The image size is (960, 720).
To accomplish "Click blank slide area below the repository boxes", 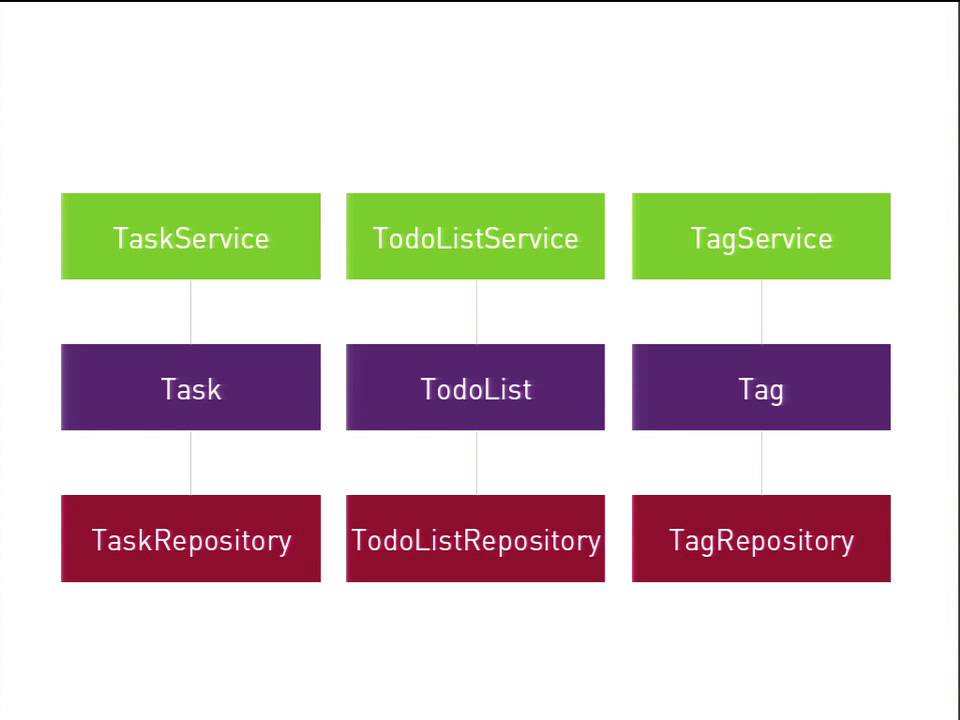I will coord(480,650).
